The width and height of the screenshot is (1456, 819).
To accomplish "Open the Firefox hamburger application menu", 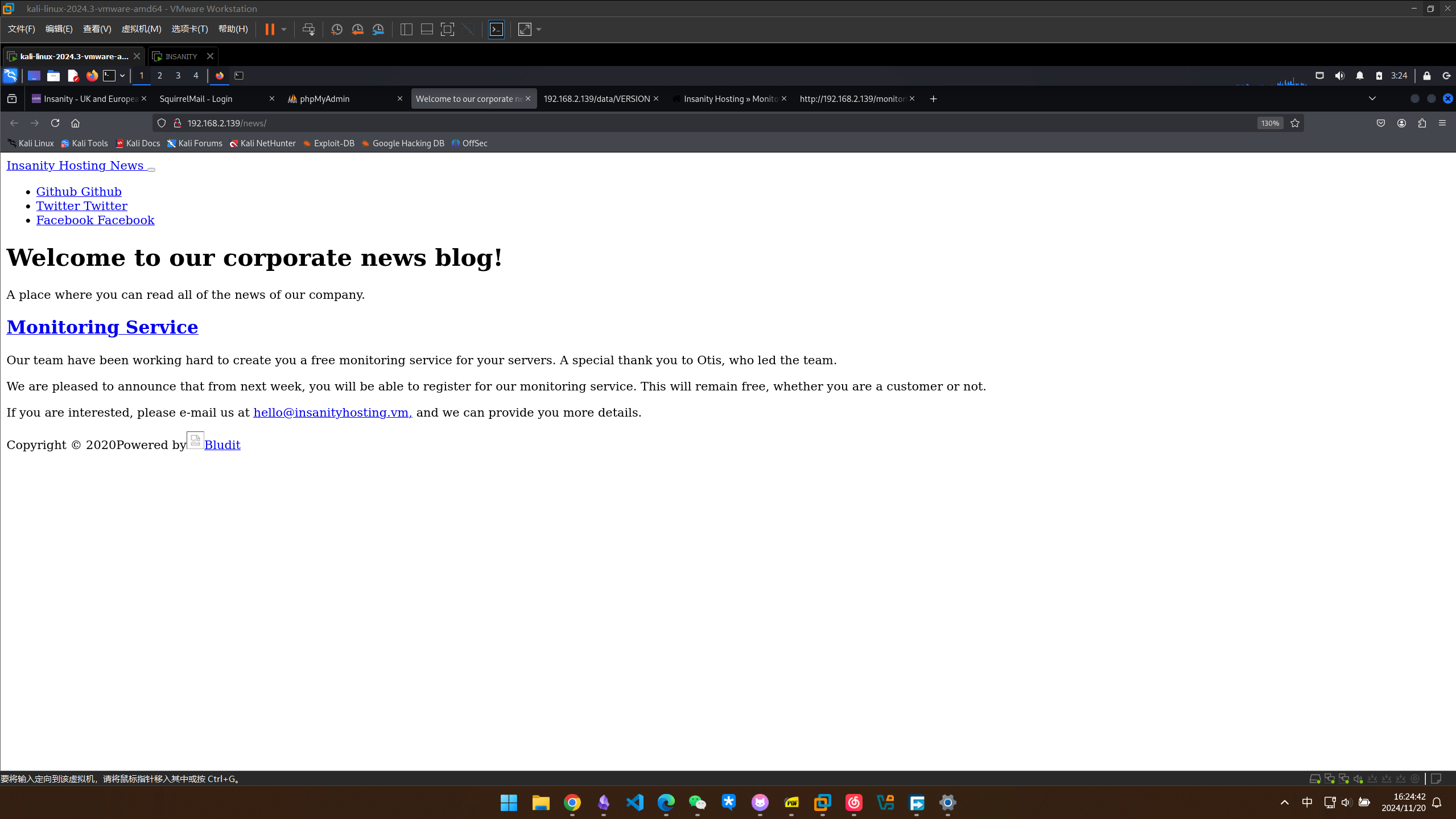I will point(1442,123).
